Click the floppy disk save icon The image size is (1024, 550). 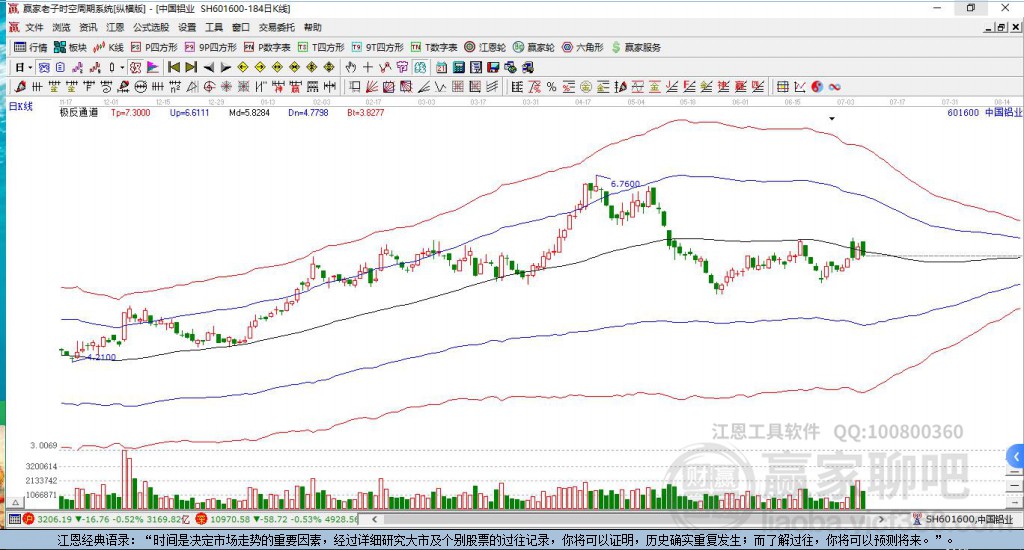click(493, 67)
